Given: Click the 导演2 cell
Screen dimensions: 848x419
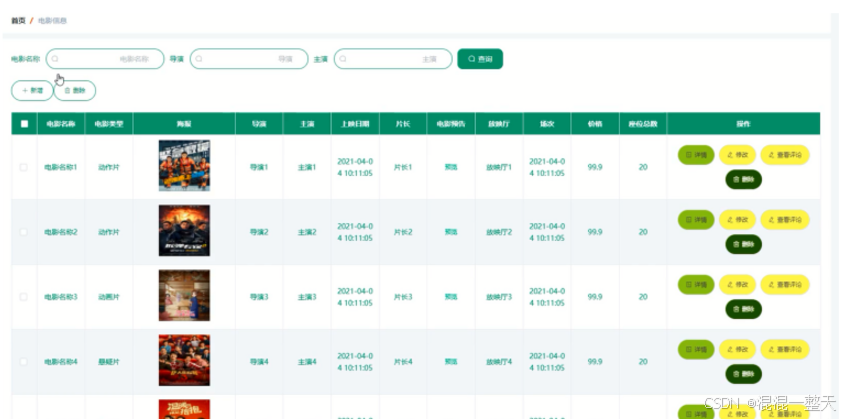Looking at the screenshot, I should [259, 232].
